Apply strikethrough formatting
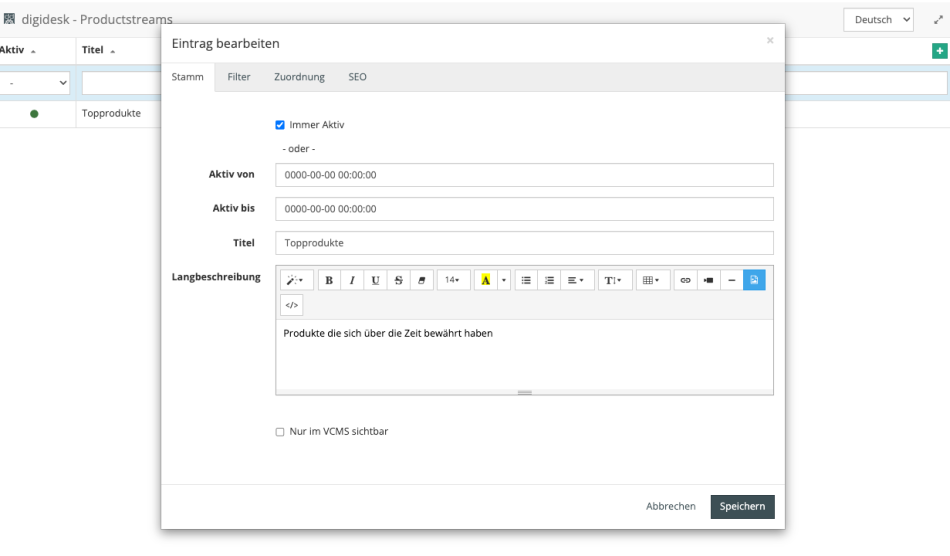 click(x=398, y=281)
